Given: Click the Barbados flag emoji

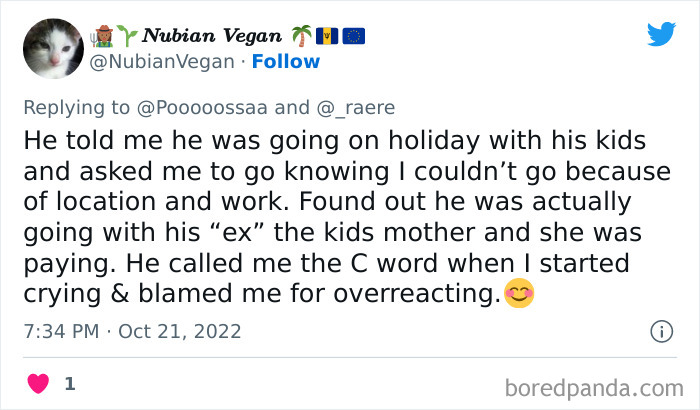Looking at the screenshot, I should point(325,36).
